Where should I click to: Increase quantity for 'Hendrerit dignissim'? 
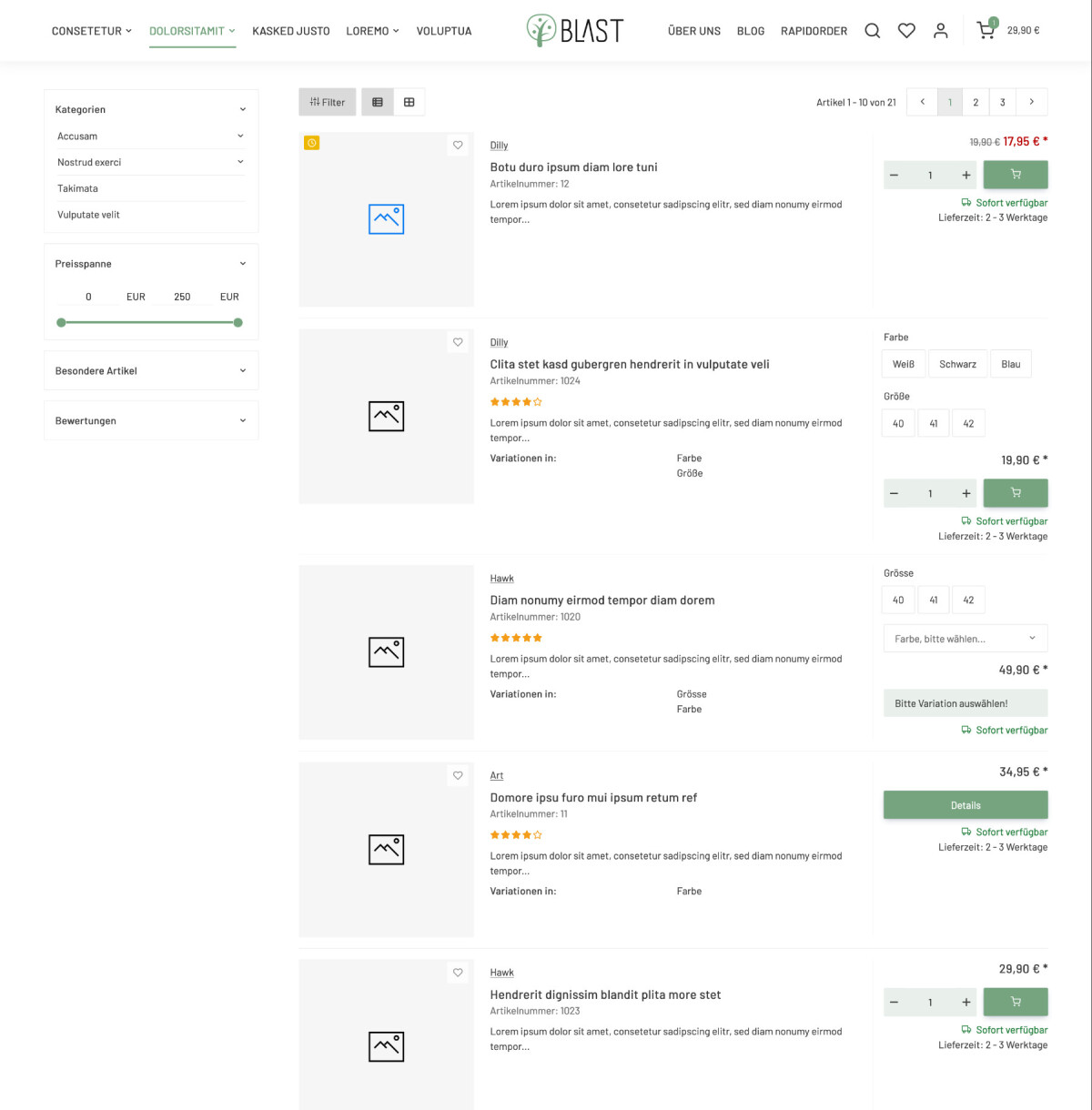[966, 1002]
